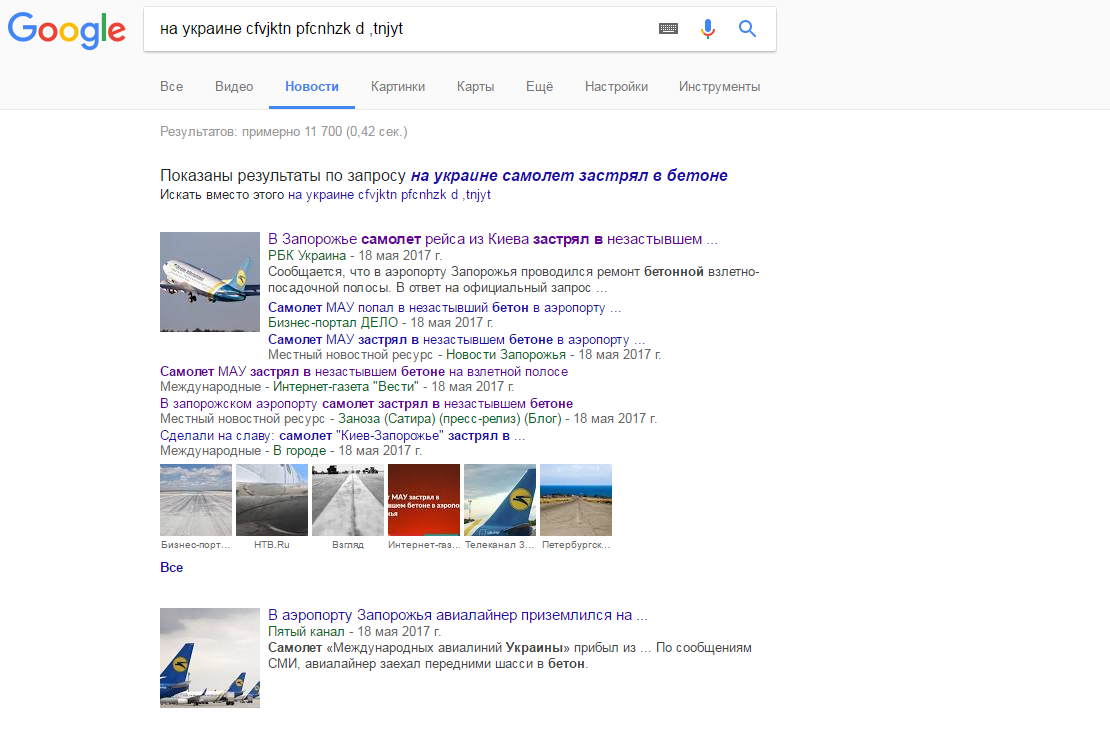
Task: Switch to the Видео tab
Action: 234,86
